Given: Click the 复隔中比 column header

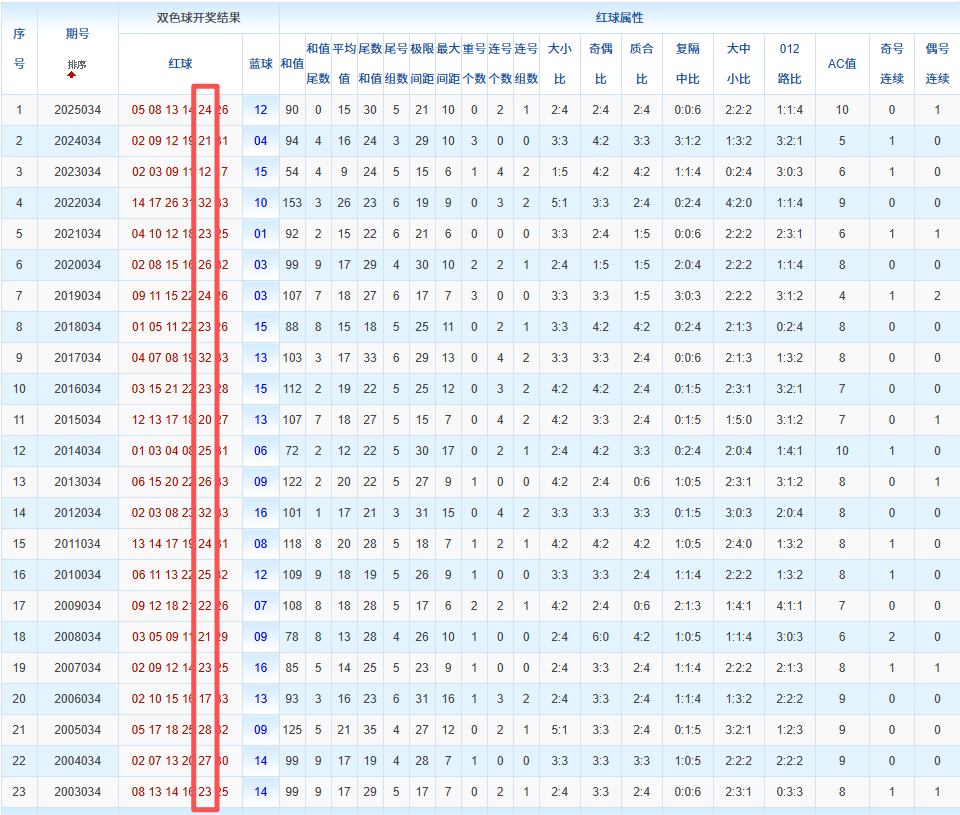Looking at the screenshot, I should [688, 63].
